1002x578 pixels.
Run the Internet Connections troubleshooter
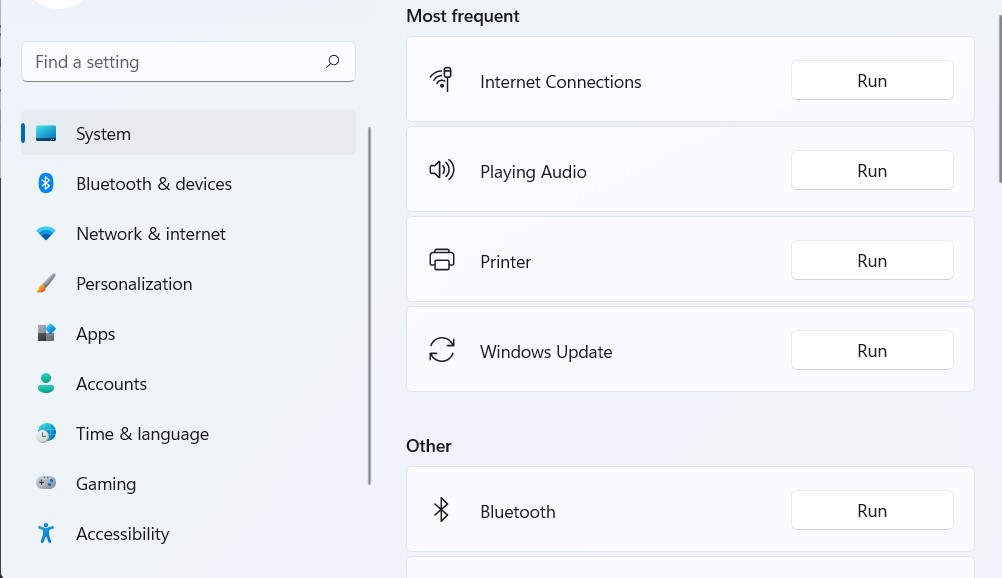coord(871,81)
